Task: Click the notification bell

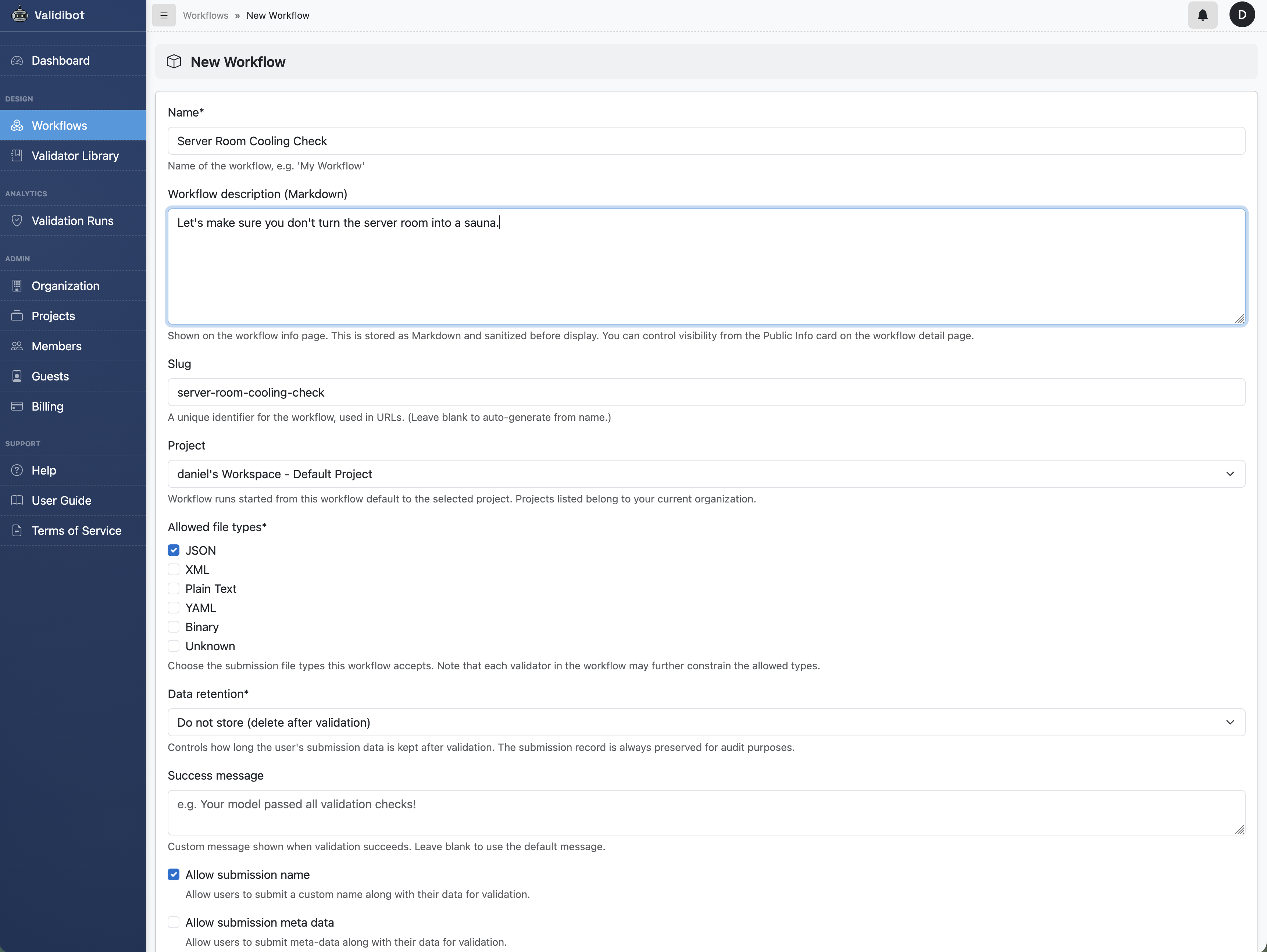Action: point(1202,15)
